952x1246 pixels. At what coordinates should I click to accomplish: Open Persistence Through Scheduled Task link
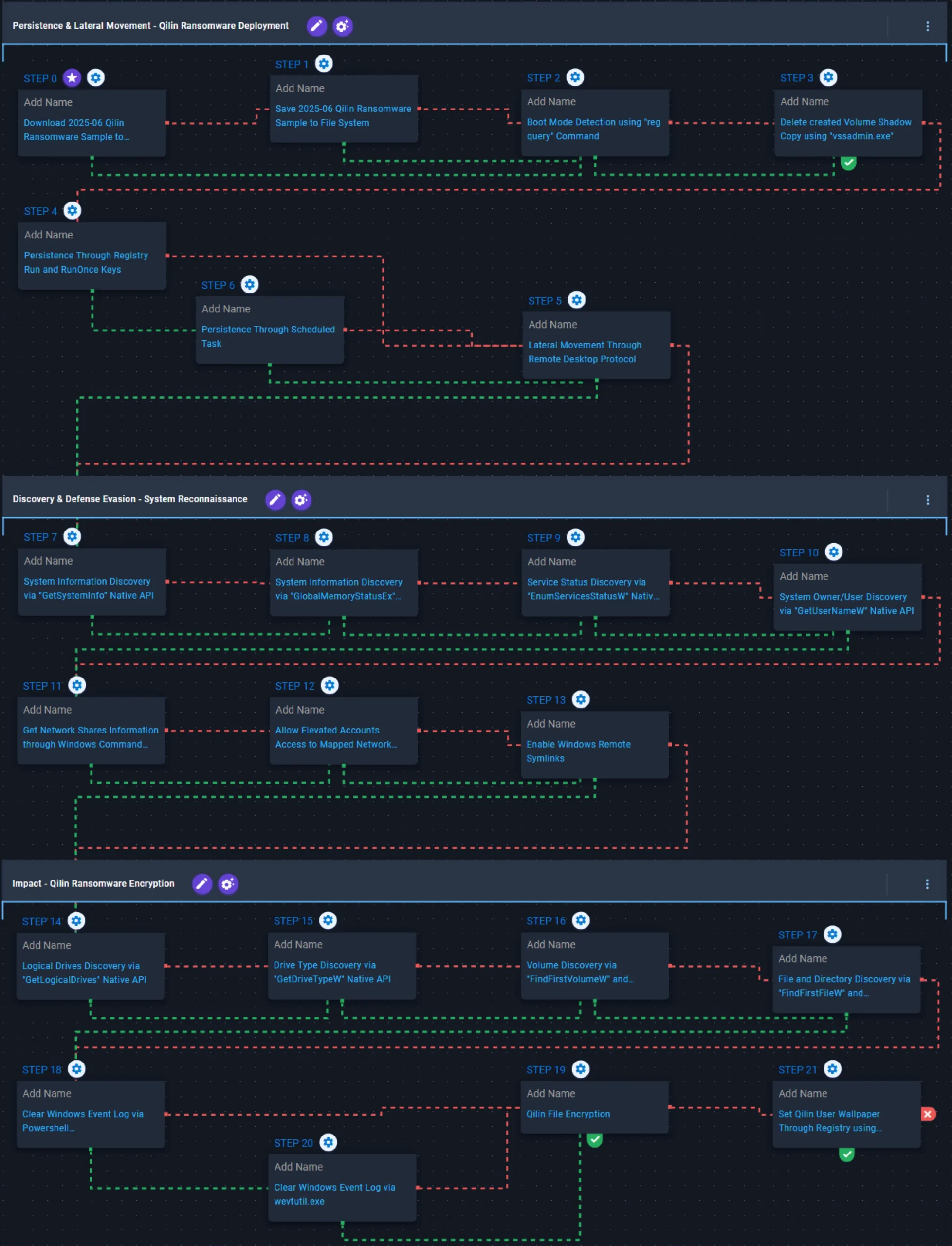pyautogui.click(x=268, y=336)
